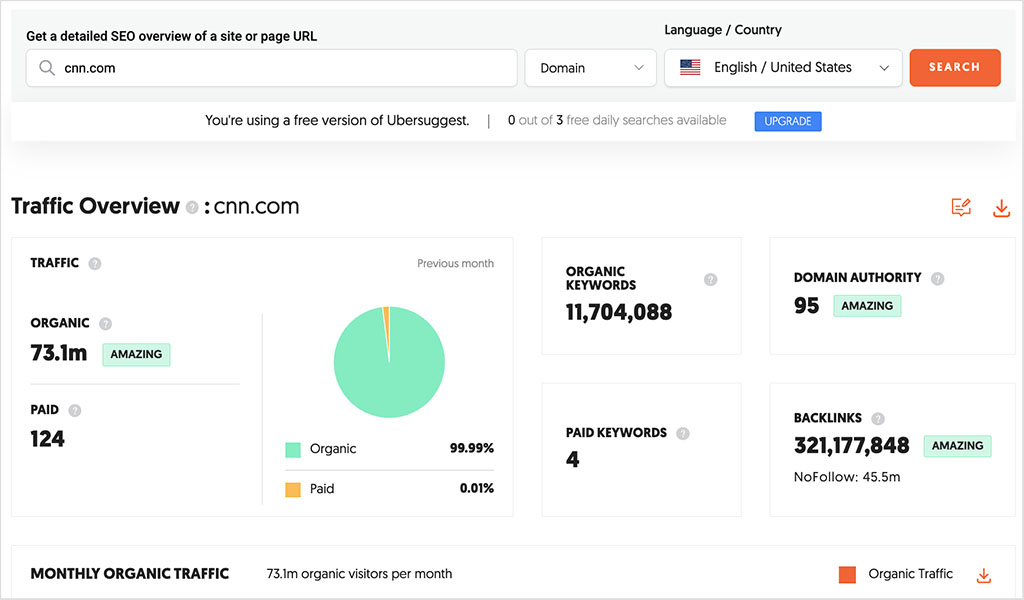The width and height of the screenshot is (1024, 600).
Task: Download the Monthly Organic Traffic data
Action: pyautogui.click(x=983, y=577)
